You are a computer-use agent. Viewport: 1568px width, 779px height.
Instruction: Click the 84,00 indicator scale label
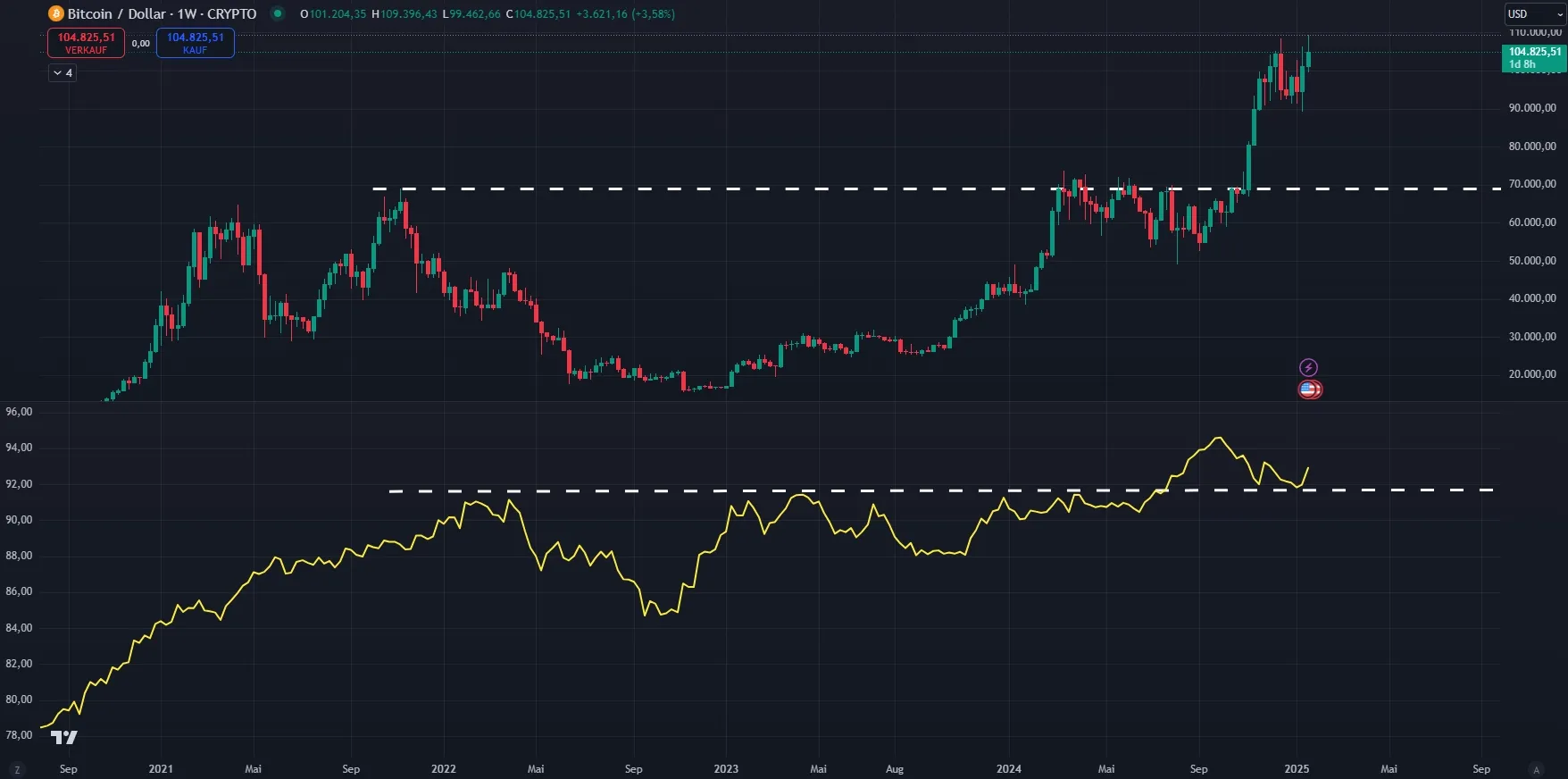(x=19, y=628)
